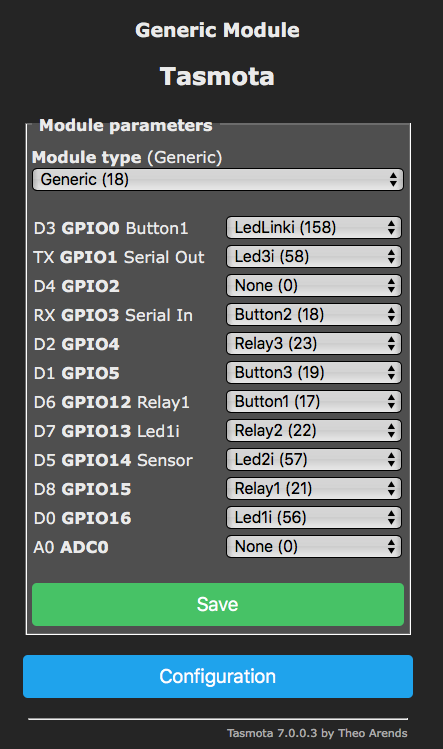This screenshot has height=749, width=443.
Task: Click the 'D2 GPIO4' label
Action: [x=76, y=344]
